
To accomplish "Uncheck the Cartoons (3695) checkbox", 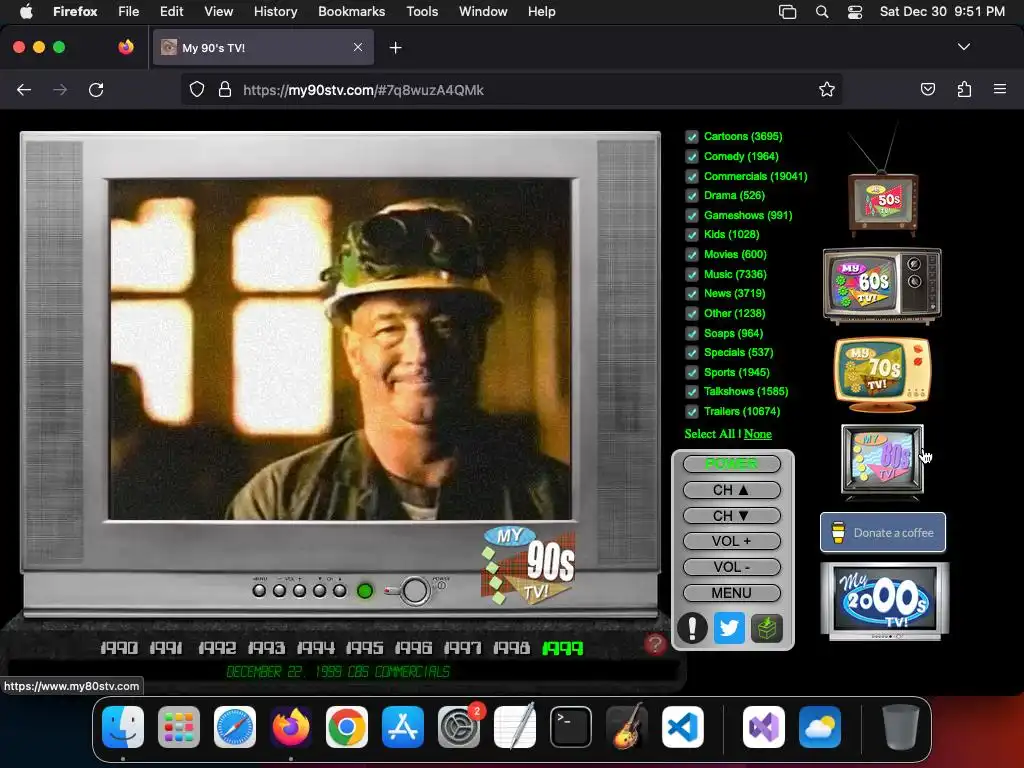I will (x=692, y=136).
